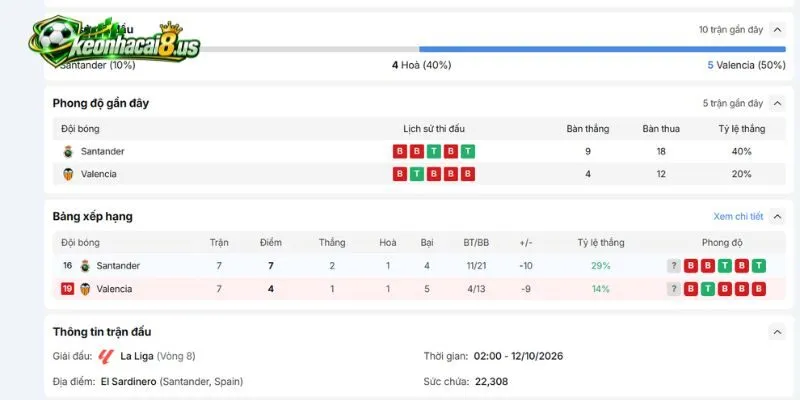Click the BT/BB column header
Image resolution: width=800 pixels, height=400 pixels.
pos(476,243)
